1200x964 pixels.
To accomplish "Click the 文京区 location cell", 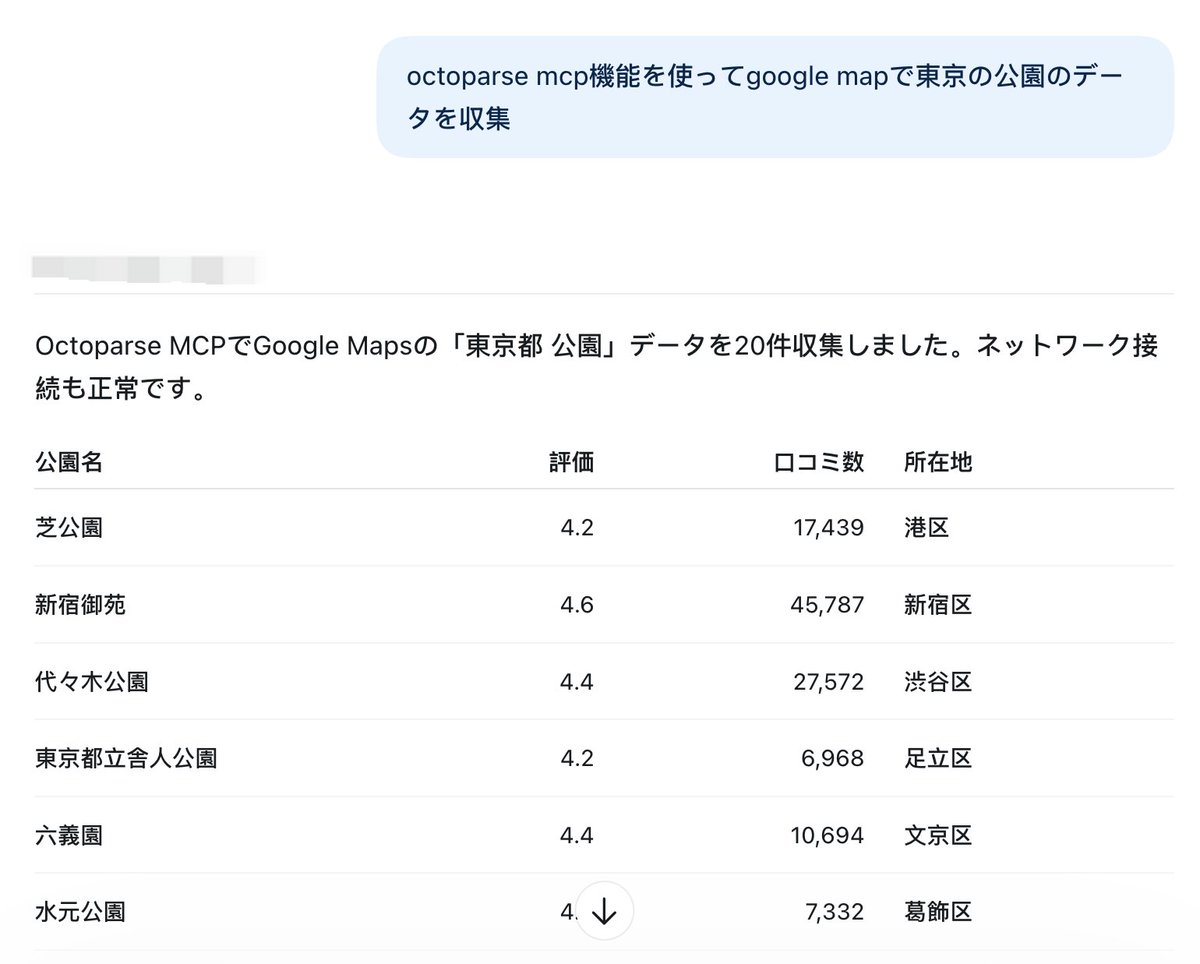I will tap(938, 835).
